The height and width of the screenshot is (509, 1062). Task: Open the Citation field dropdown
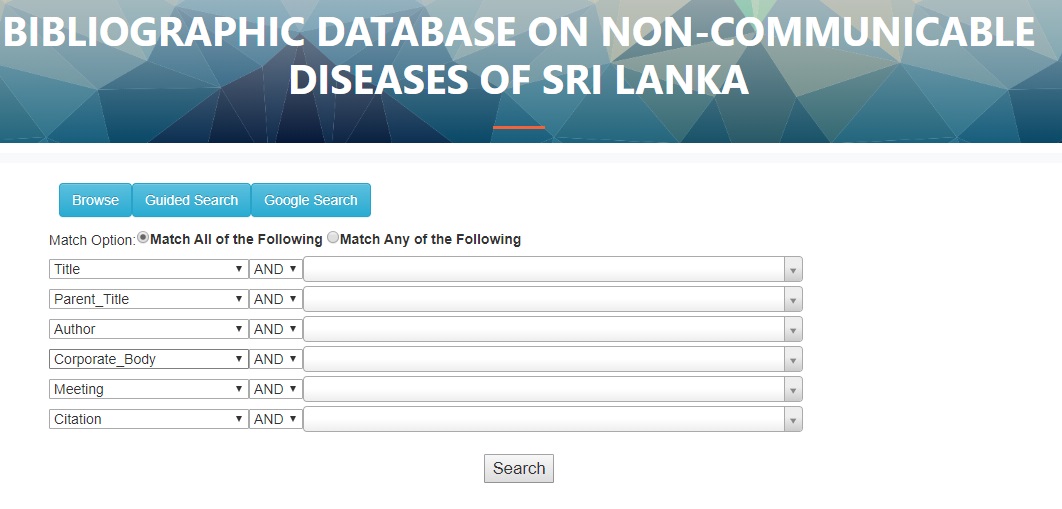click(148, 419)
